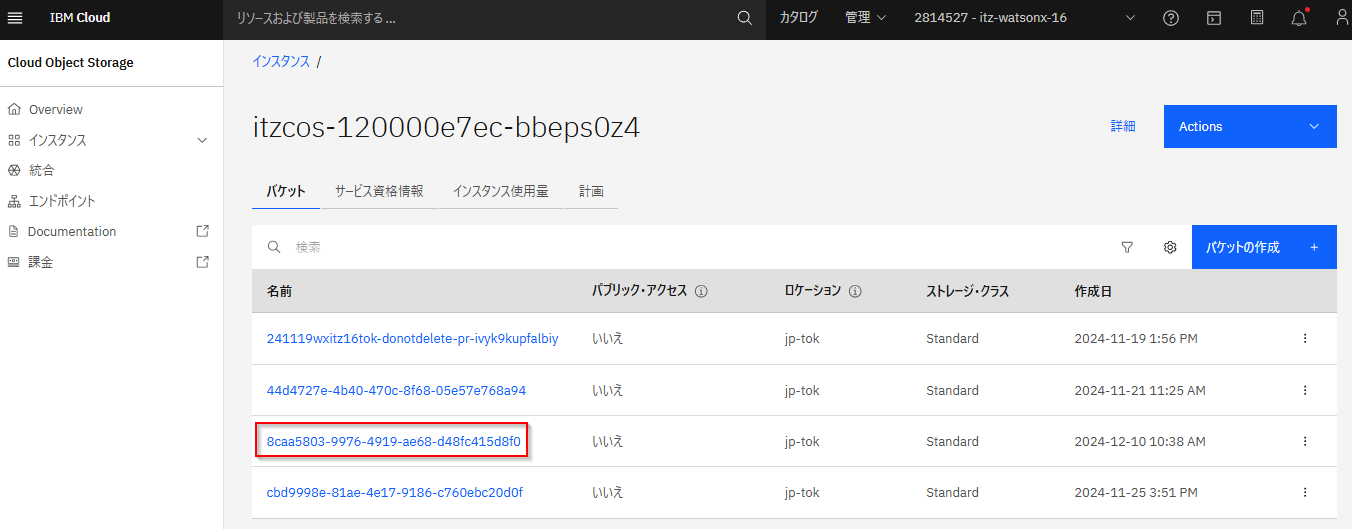Click the info icon next to ロケーション

pos(855,292)
